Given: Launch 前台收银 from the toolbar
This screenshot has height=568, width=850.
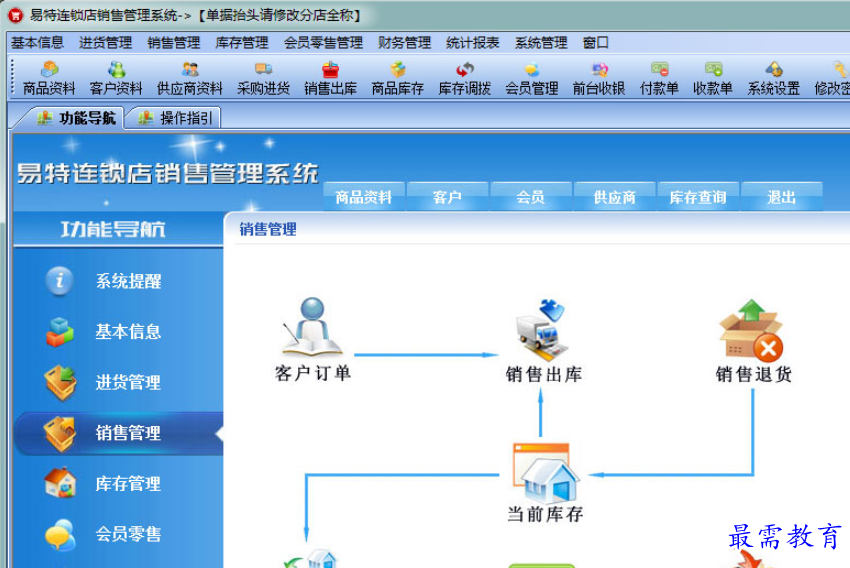Looking at the screenshot, I should click(599, 78).
